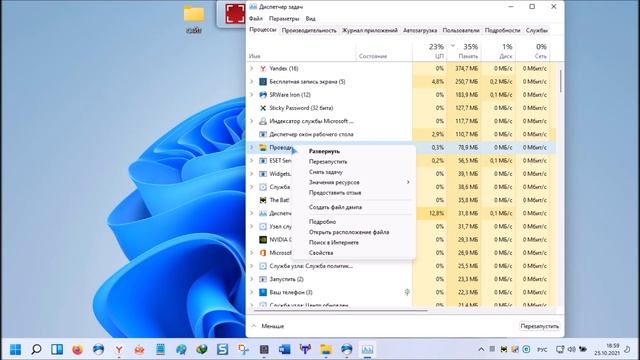
Task: Open Значения ресурсов submenu arrow
Action: click(408, 182)
